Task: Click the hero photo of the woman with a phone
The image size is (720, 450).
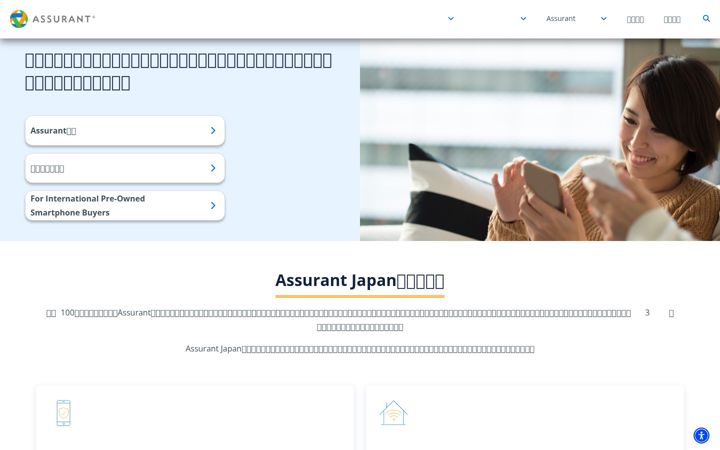Action: [540, 140]
